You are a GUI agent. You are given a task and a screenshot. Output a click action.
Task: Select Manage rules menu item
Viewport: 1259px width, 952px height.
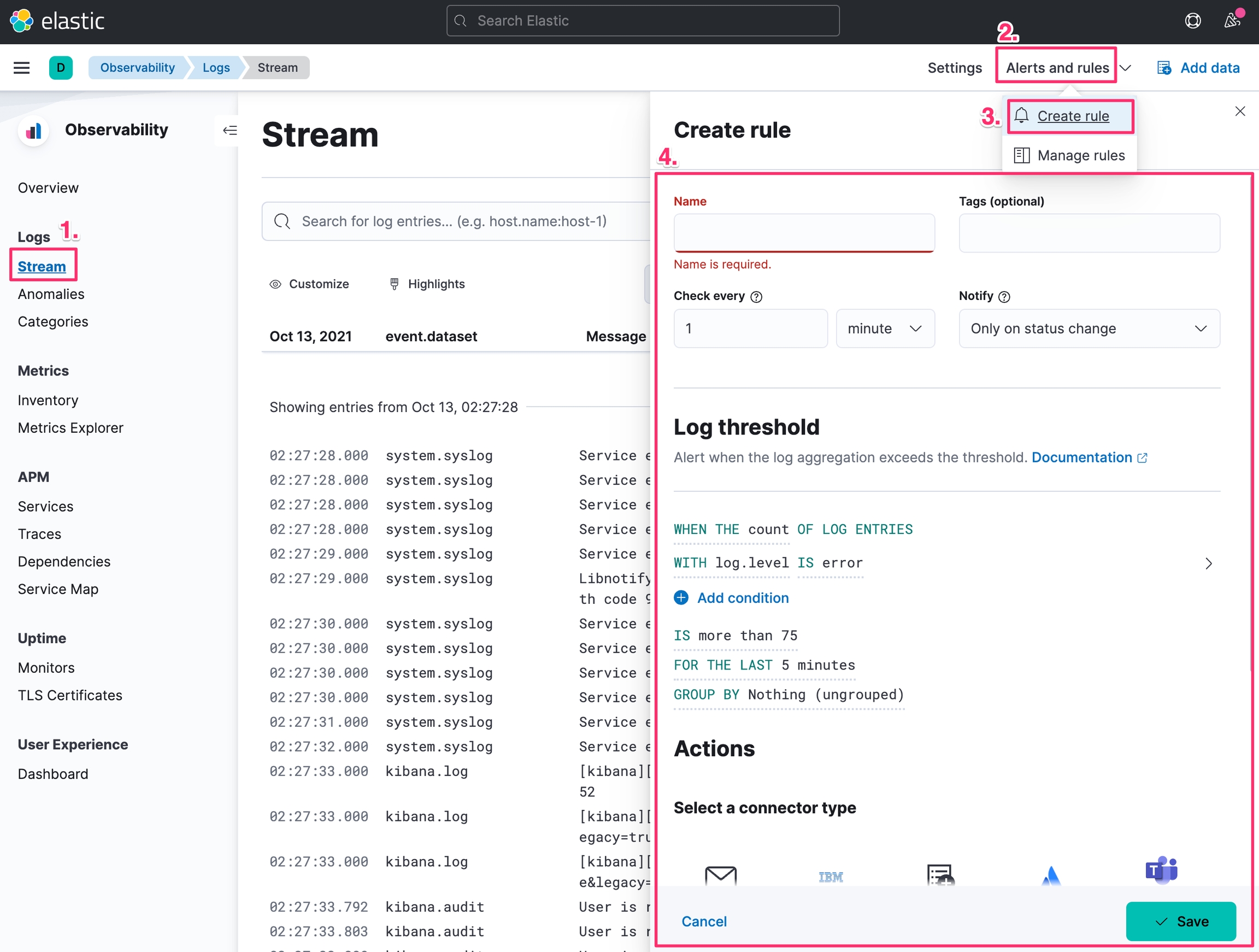coord(1080,155)
